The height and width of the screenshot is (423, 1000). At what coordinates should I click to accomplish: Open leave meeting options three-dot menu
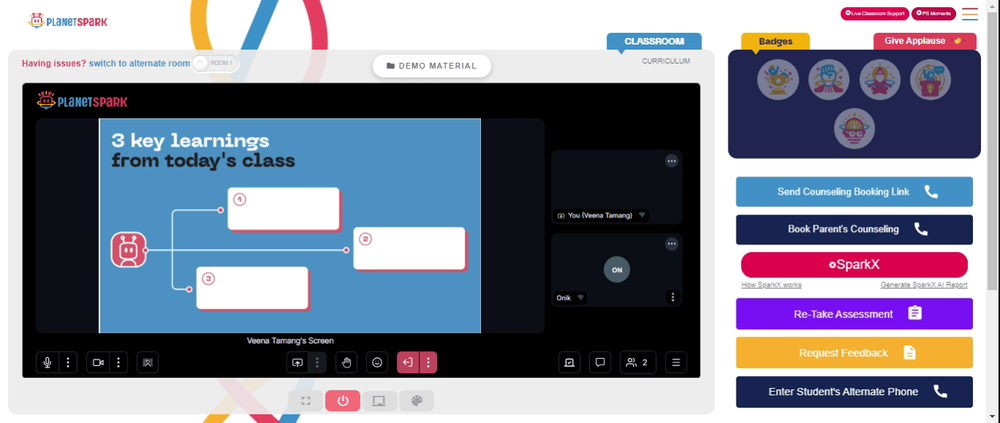click(428, 362)
